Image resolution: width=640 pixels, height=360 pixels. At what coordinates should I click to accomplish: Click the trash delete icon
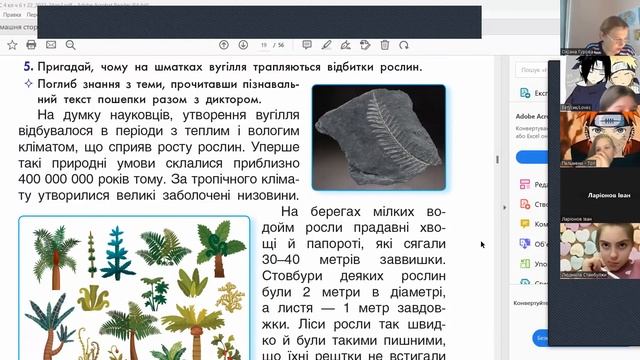[384, 45]
